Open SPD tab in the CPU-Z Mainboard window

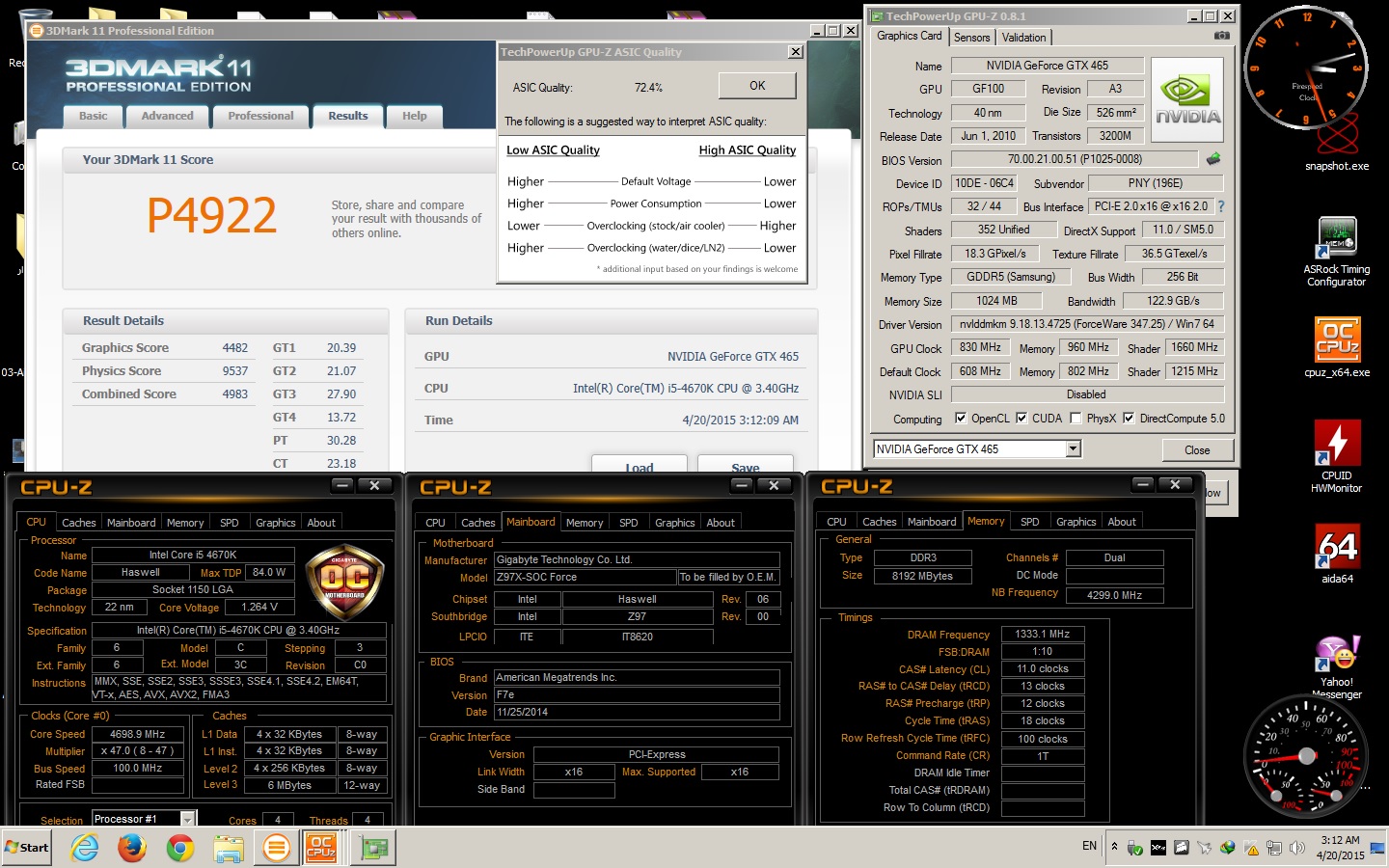(x=629, y=523)
